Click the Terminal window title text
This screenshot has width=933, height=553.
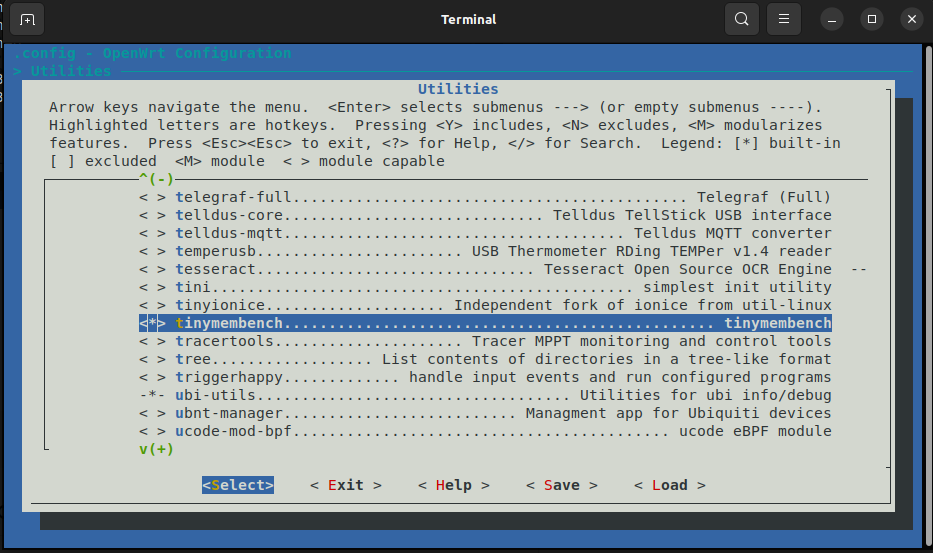click(x=468, y=20)
